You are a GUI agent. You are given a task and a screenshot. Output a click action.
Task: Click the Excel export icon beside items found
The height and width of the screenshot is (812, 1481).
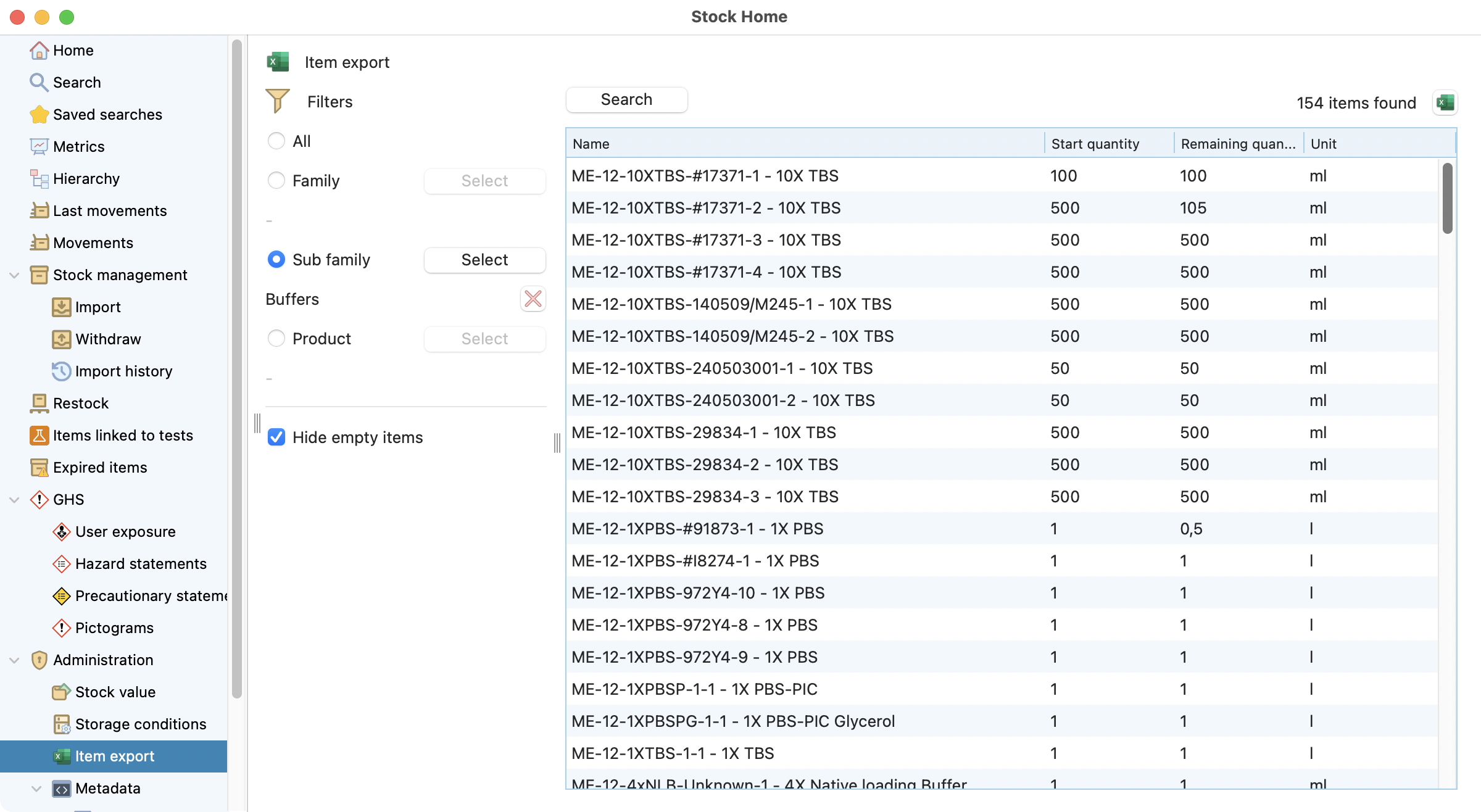pyautogui.click(x=1445, y=102)
